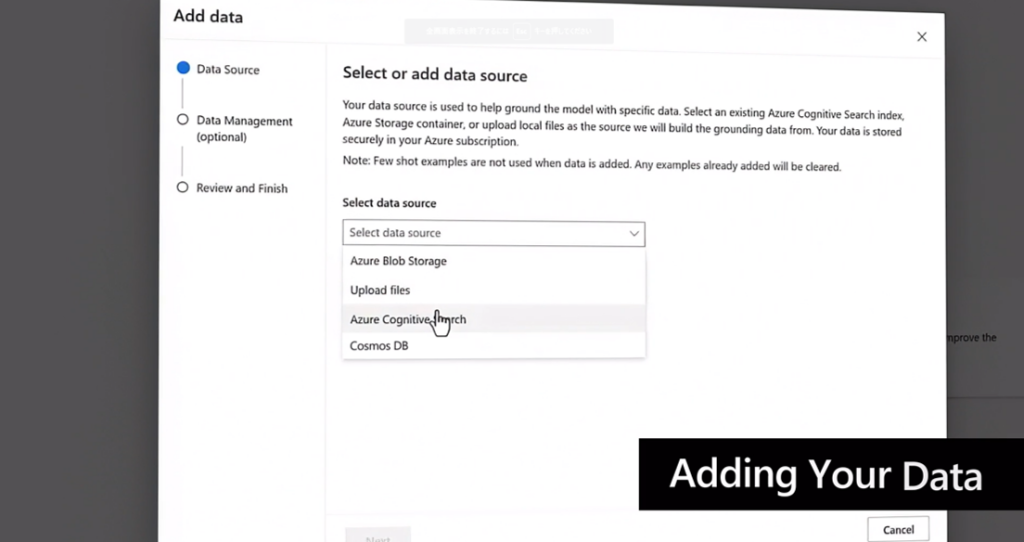Viewport: 1024px width, 542px height.
Task: Click the Cancel button
Action: [x=898, y=530]
